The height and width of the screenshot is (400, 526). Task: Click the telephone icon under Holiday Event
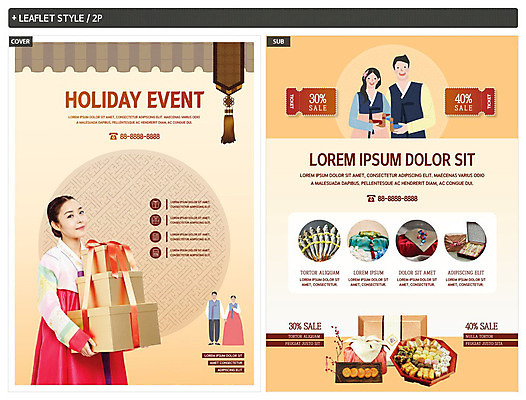point(113,136)
